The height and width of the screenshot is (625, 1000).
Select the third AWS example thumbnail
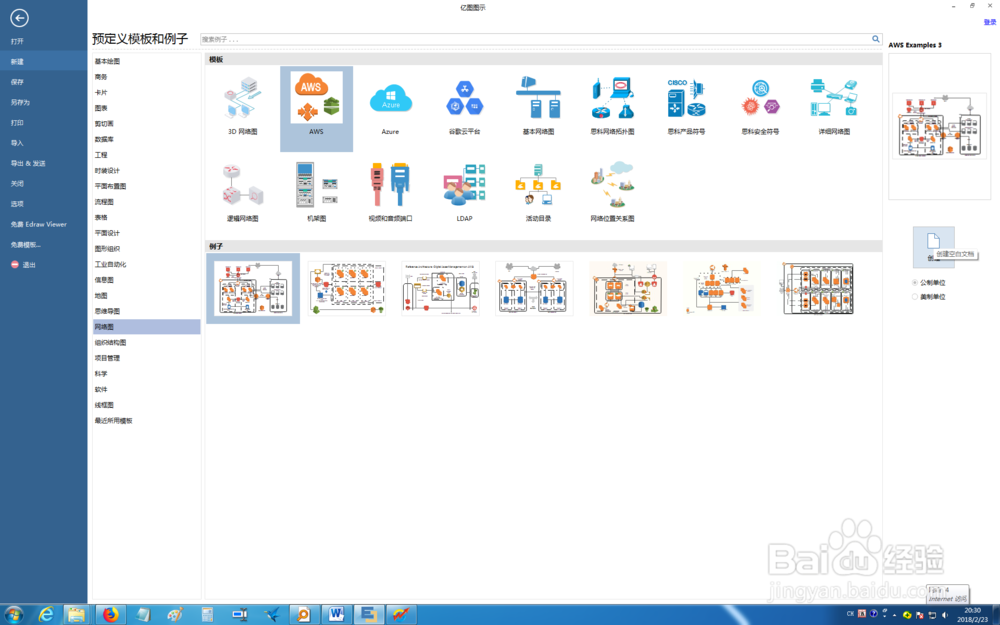click(441, 288)
